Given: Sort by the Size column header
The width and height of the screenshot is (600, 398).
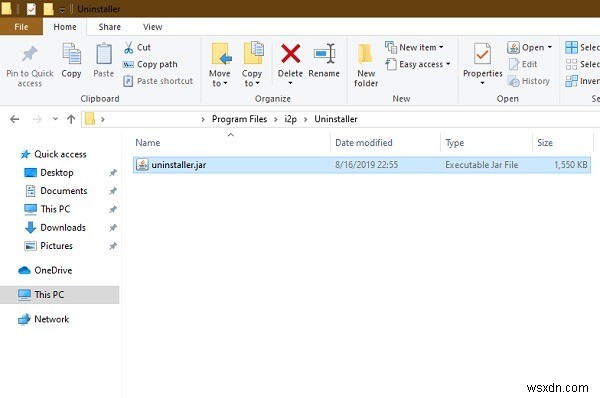Looking at the screenshot, I should [x=545, y=143].
